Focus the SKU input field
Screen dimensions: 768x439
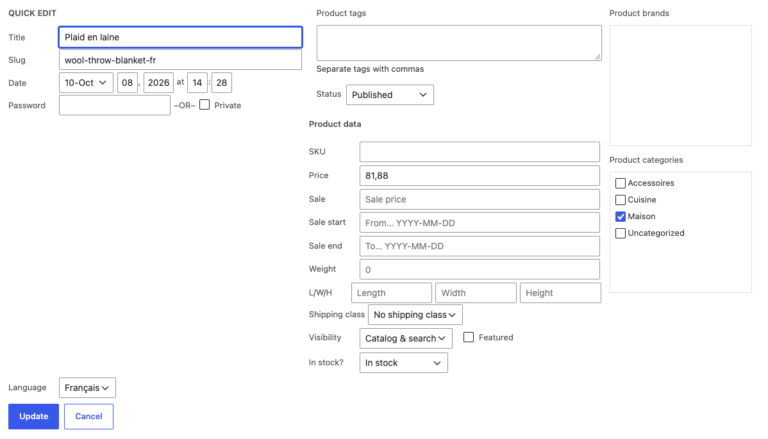pos(480,152)
